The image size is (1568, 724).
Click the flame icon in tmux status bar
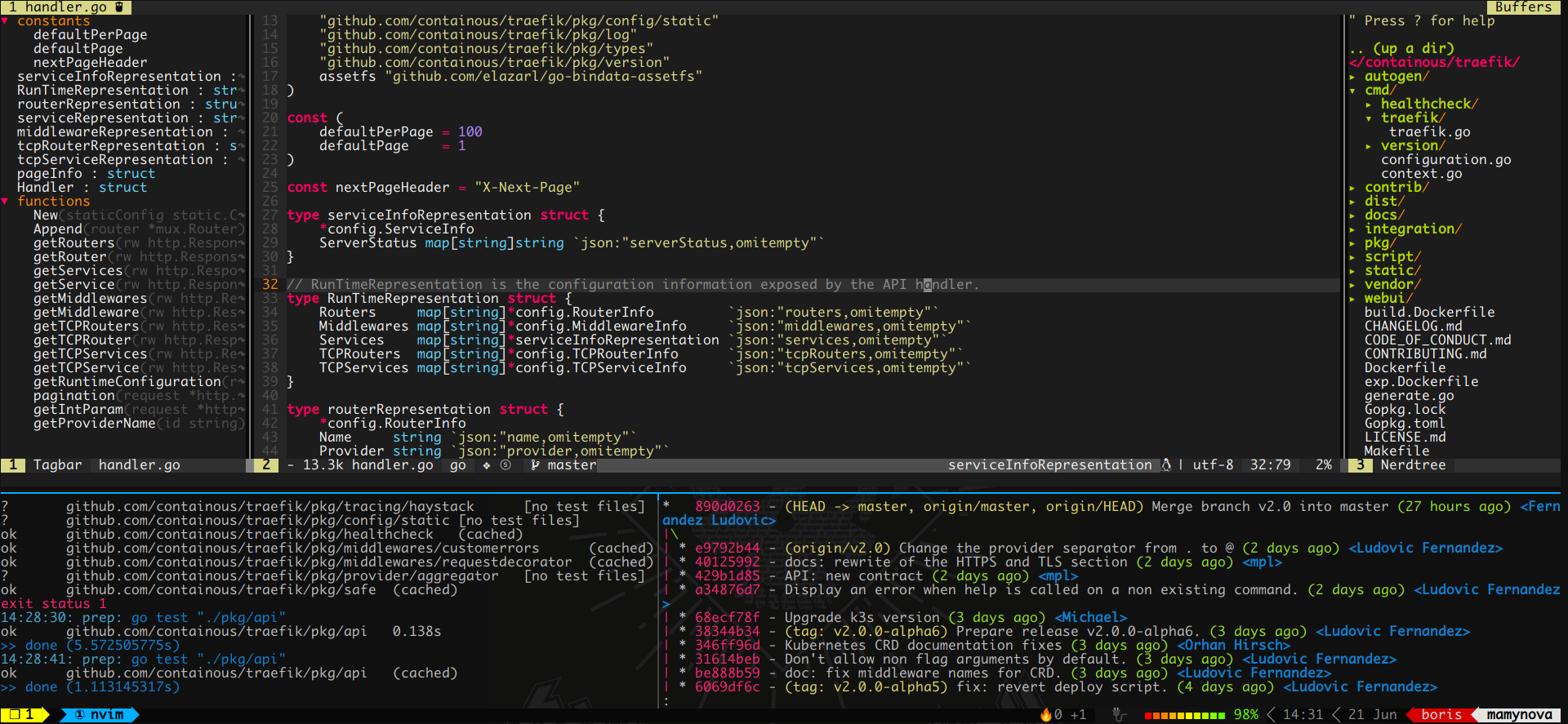click(1045, 715)
